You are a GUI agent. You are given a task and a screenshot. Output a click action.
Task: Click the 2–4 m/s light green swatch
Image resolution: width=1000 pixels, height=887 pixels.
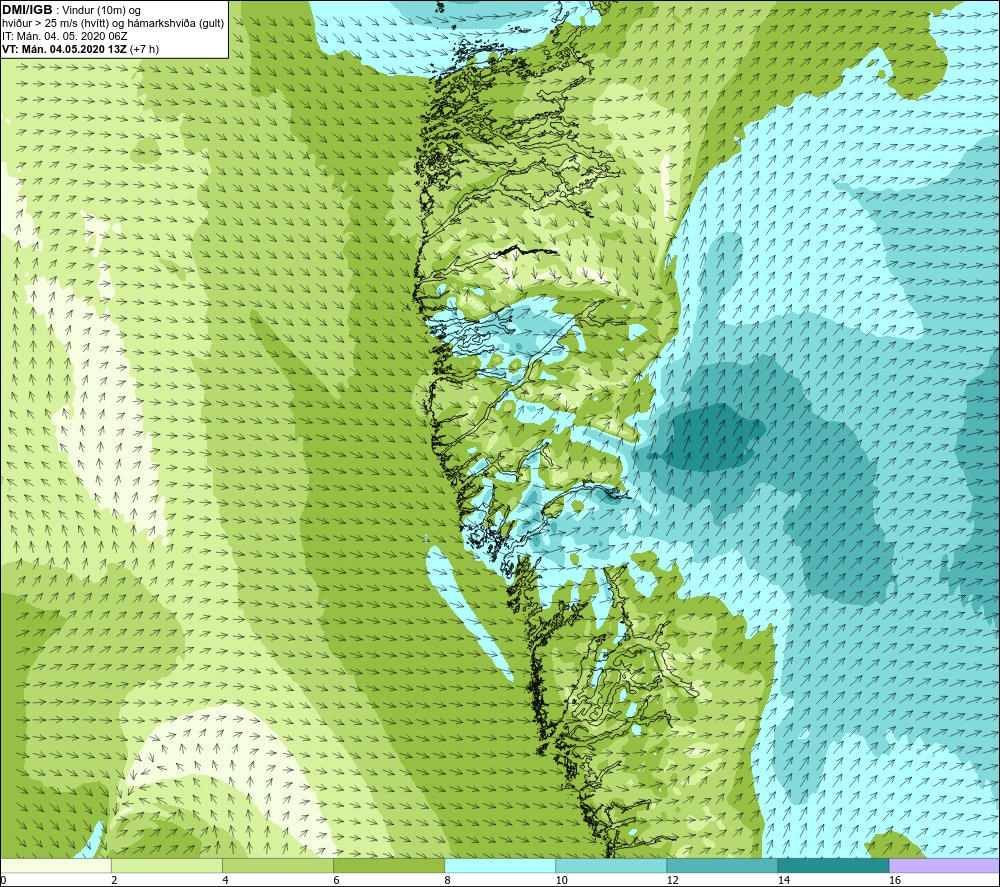(x=166, y=865)
